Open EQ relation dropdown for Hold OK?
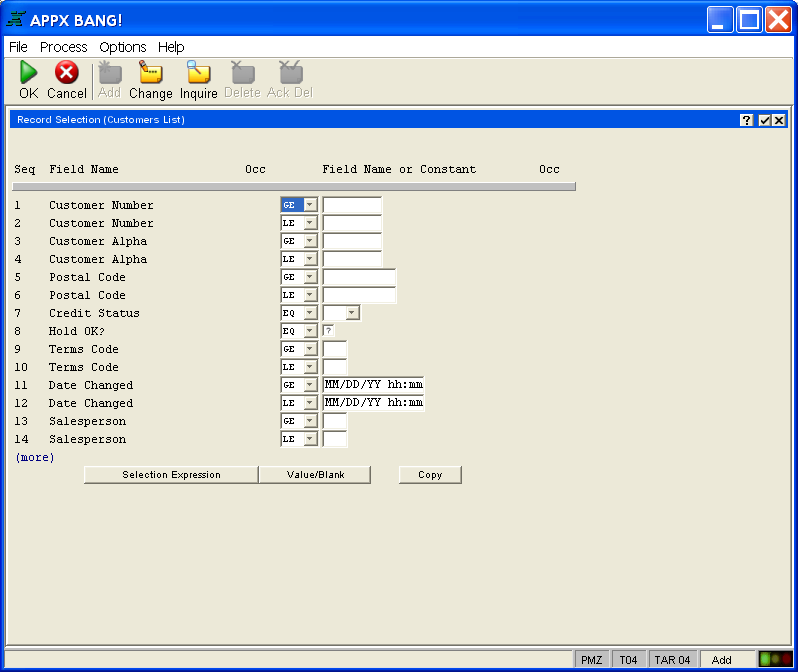The height and width of the screenshot is (672, 798). pos(310,331)
